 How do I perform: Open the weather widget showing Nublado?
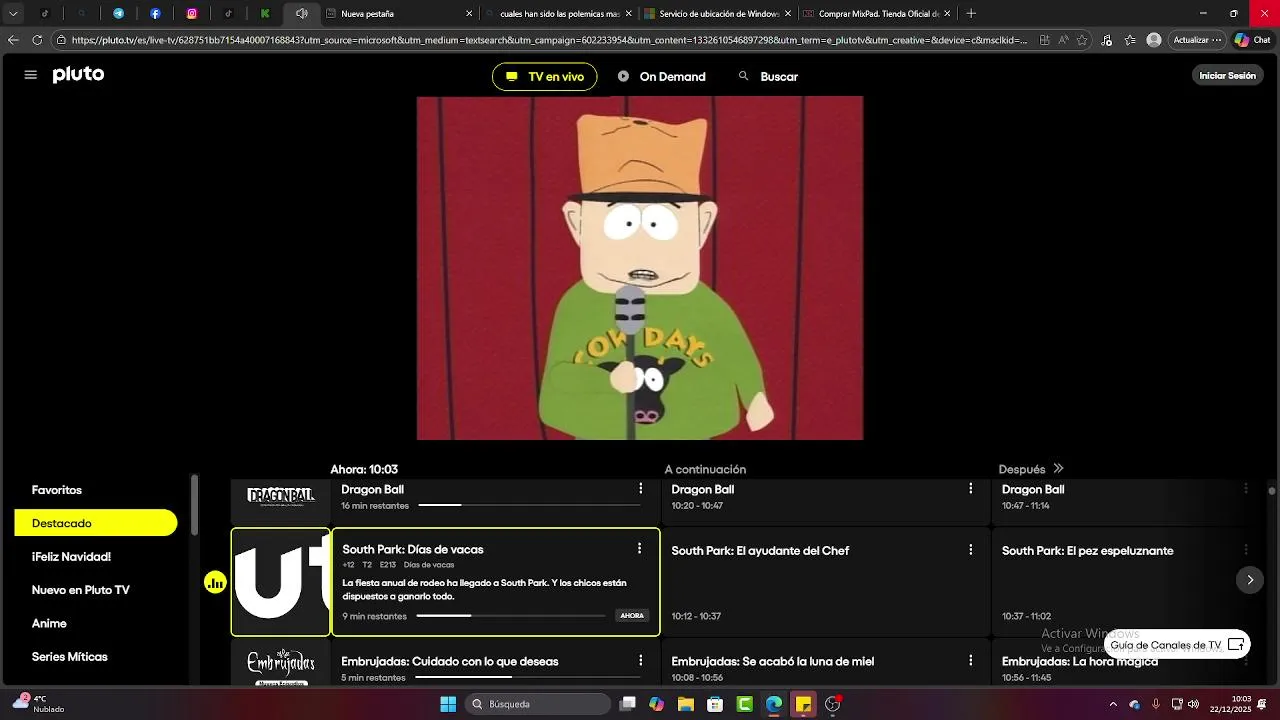[40, 704]
